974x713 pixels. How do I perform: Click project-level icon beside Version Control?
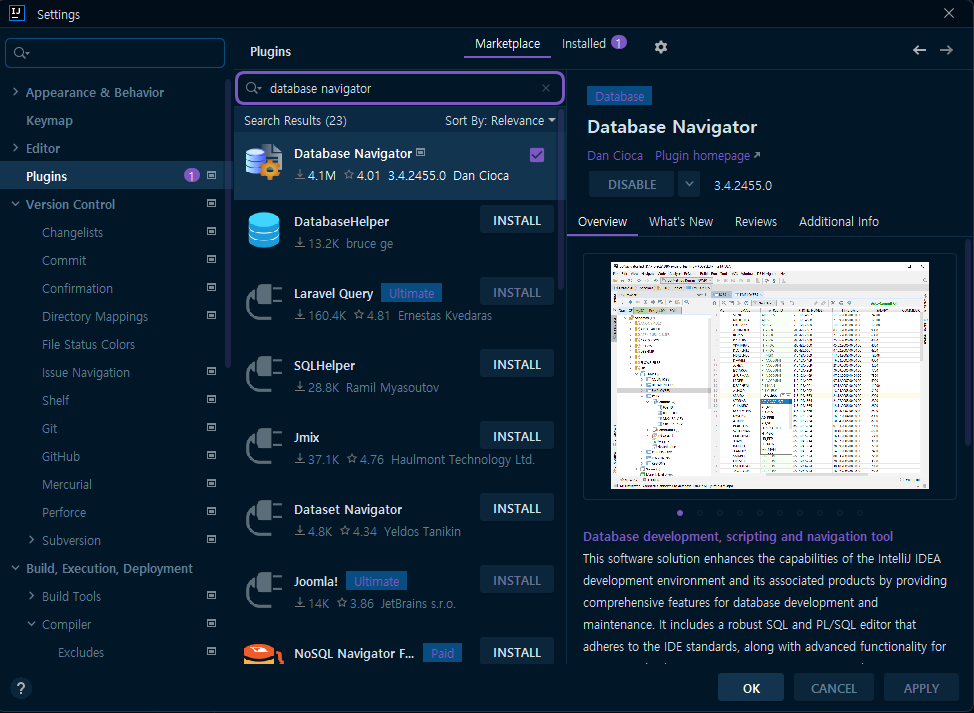point(211,204)
